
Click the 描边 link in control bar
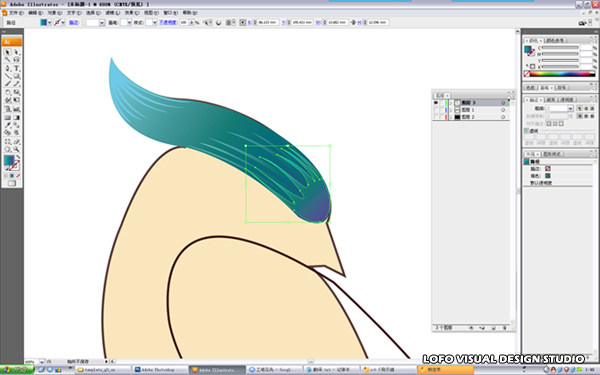point(73,23)
